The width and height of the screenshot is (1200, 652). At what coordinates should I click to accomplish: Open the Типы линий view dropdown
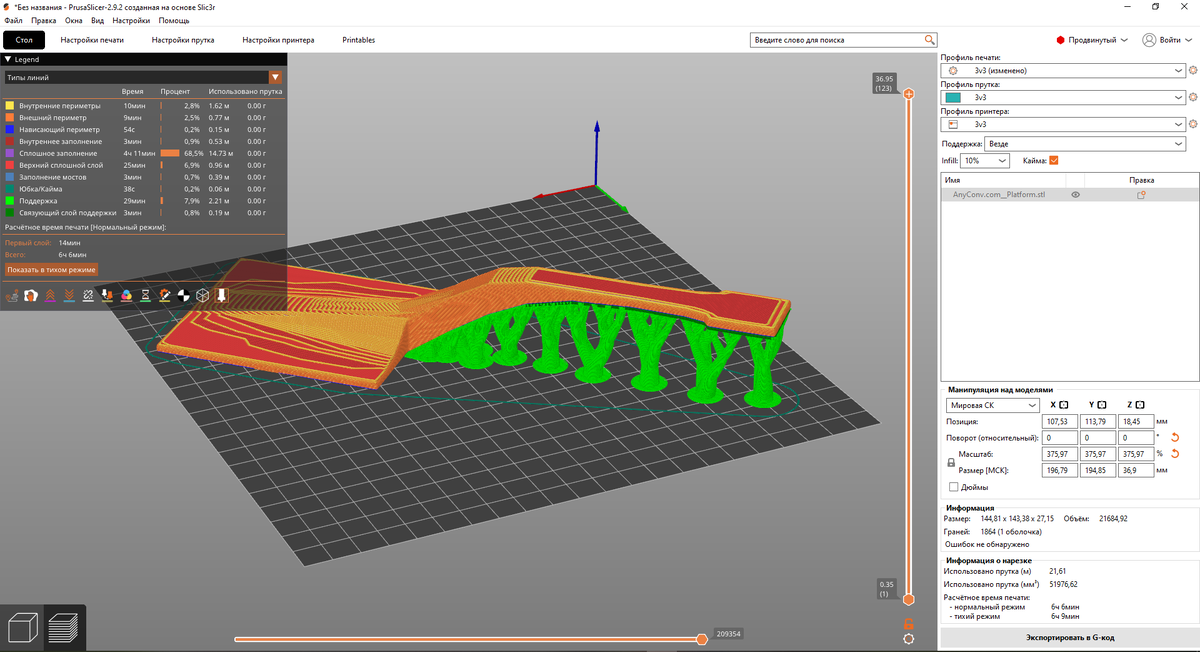pyautogui.click(x=143, y=77)
